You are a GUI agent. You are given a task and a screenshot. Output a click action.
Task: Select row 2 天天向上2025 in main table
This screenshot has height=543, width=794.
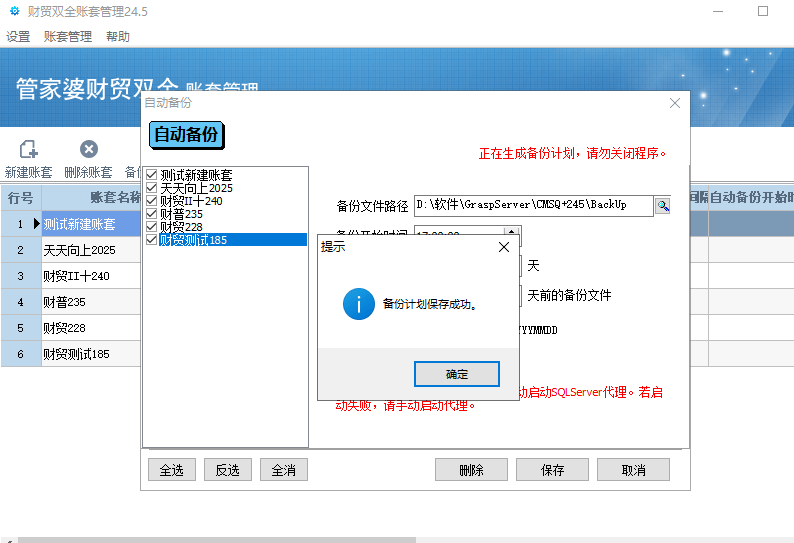91,250
